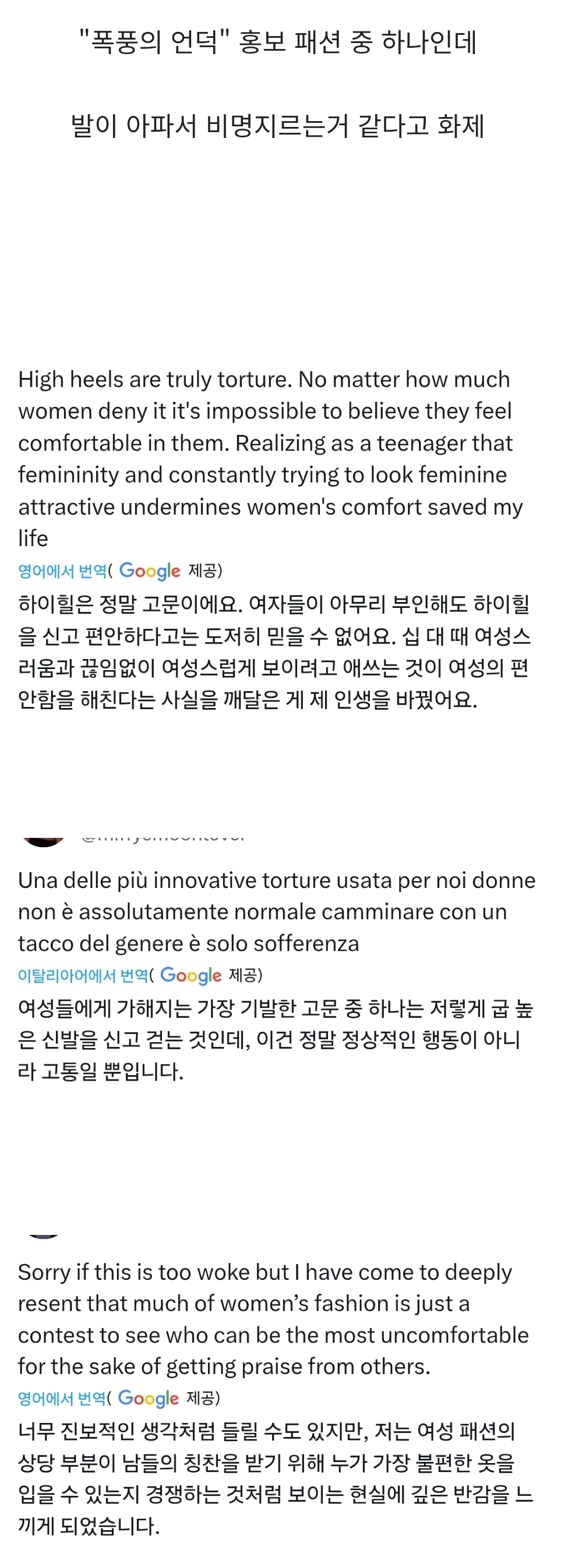Open the cropped avatar above the 'Sorry if this' tweet
The width and height of the screenshot is (561, 1568).
click(43, 1235)
